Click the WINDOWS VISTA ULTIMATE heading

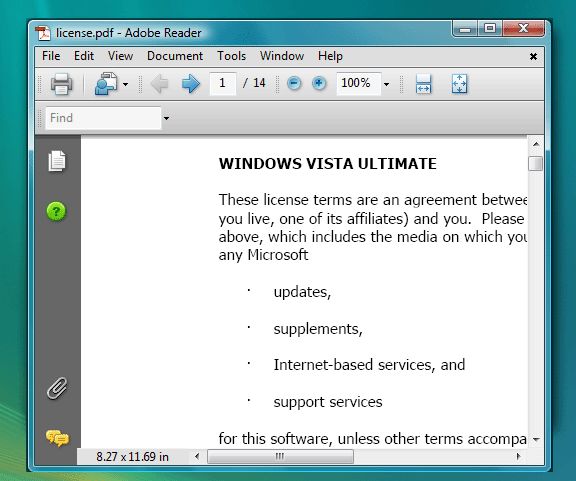pos(327,164)
